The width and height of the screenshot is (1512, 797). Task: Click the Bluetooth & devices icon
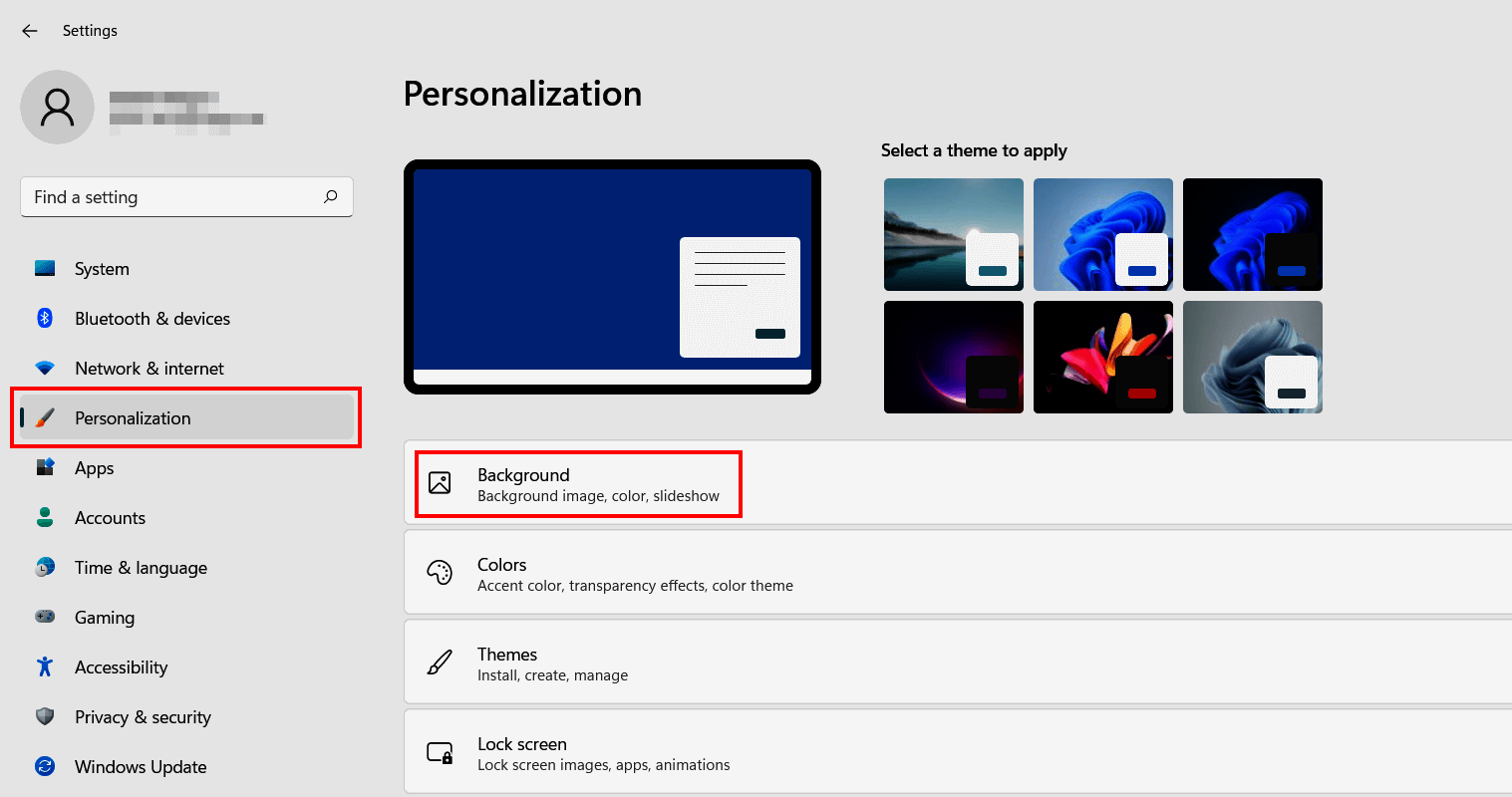45,318
